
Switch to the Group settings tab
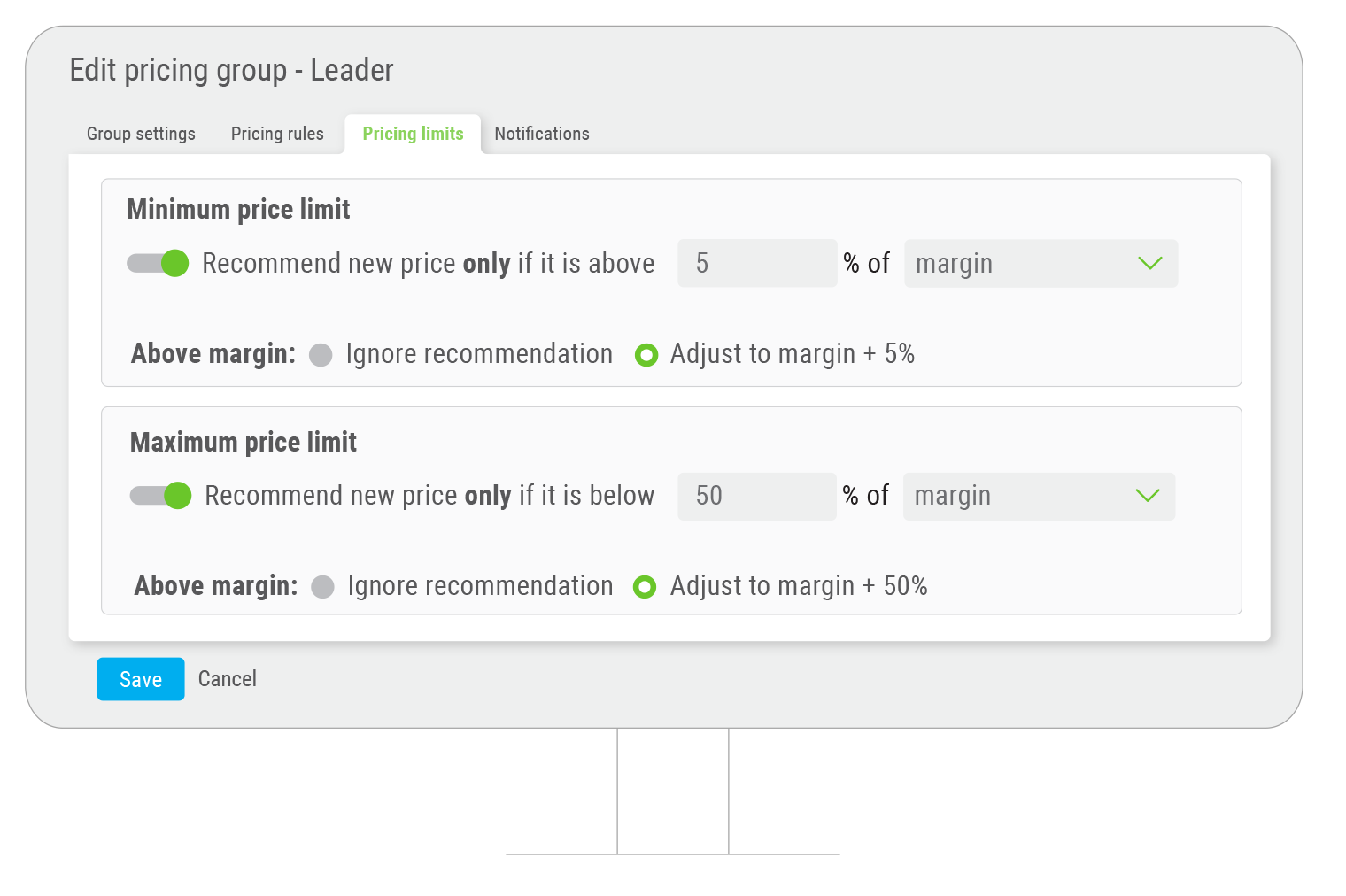(141, 134)
